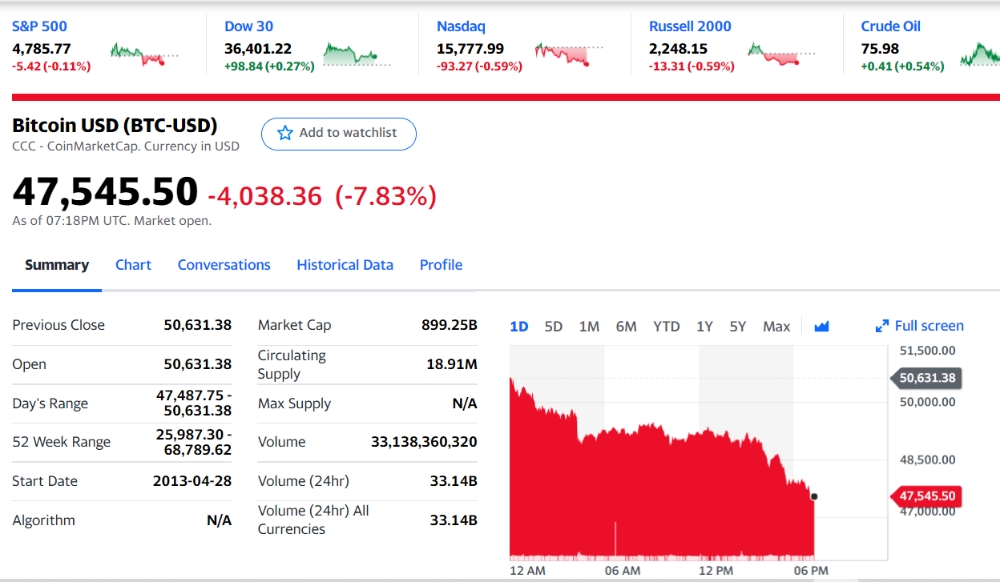Select the Max chart range
This screenshot has width=1000, height=582.
tap(777, 326)
